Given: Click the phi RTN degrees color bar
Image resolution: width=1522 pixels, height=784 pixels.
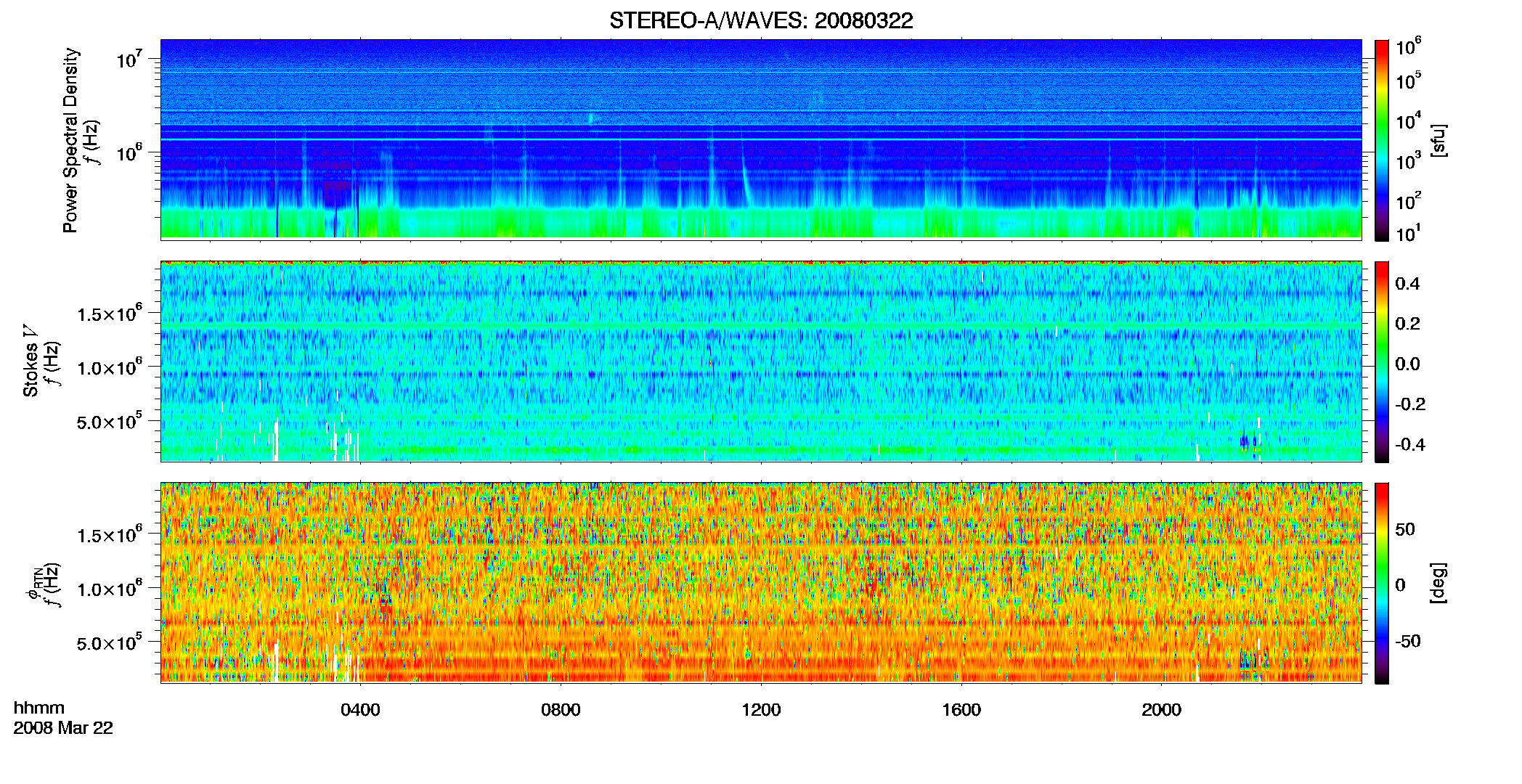Looking at the screenshot, I should pyautogui.click(x=1382, y=583).
